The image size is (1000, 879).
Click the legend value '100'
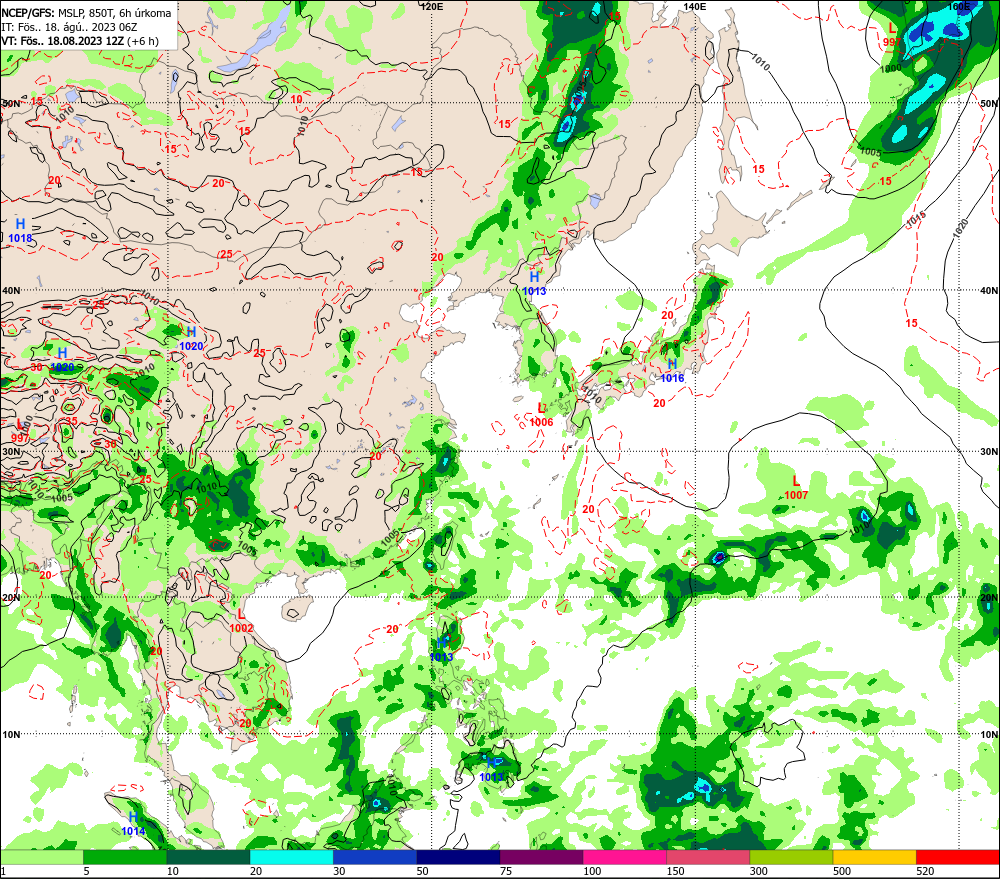(x=592, y=871)
